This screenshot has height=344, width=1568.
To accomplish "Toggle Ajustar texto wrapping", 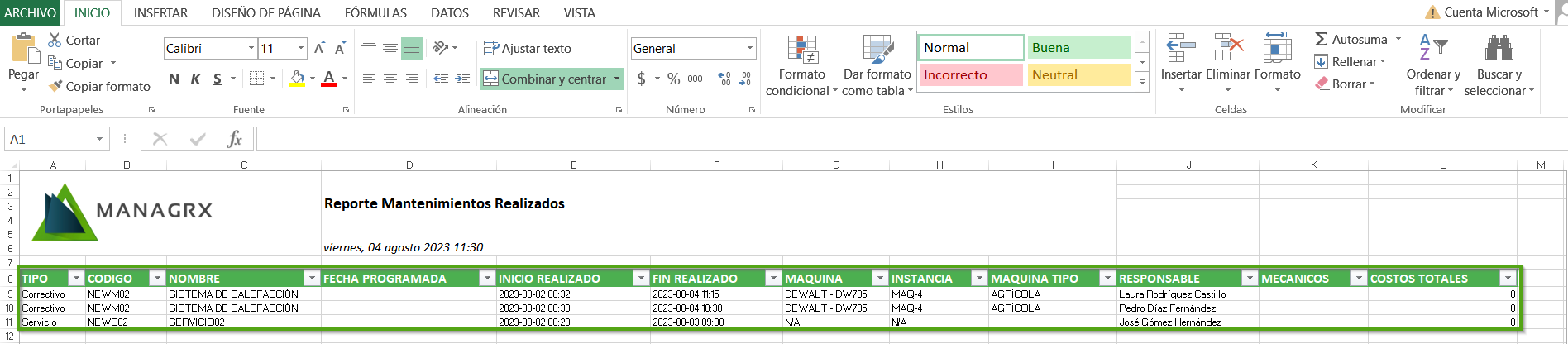I will 528,49.
